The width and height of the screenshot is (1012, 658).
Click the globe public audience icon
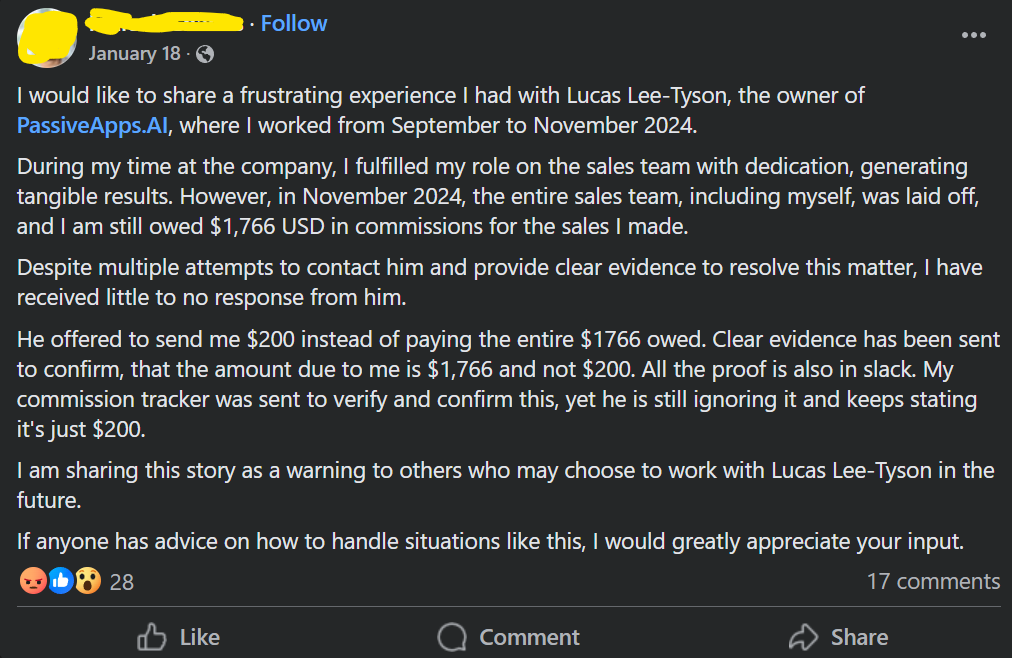coord(204,54)
